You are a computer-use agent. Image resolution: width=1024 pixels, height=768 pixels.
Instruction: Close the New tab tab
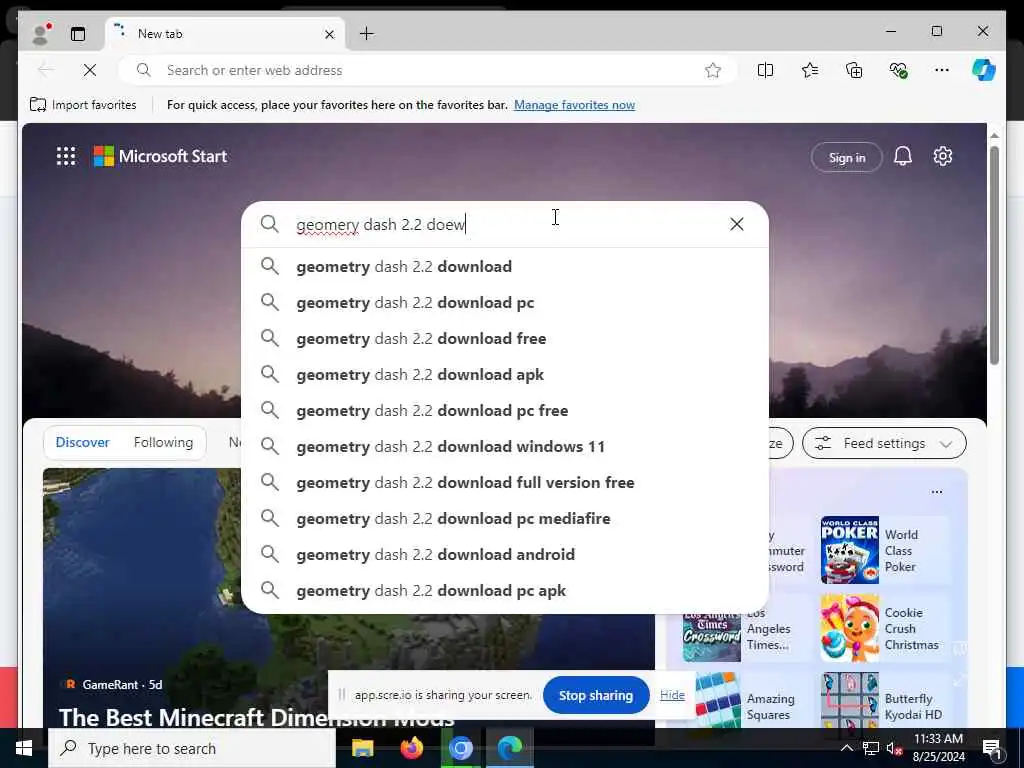330,34
